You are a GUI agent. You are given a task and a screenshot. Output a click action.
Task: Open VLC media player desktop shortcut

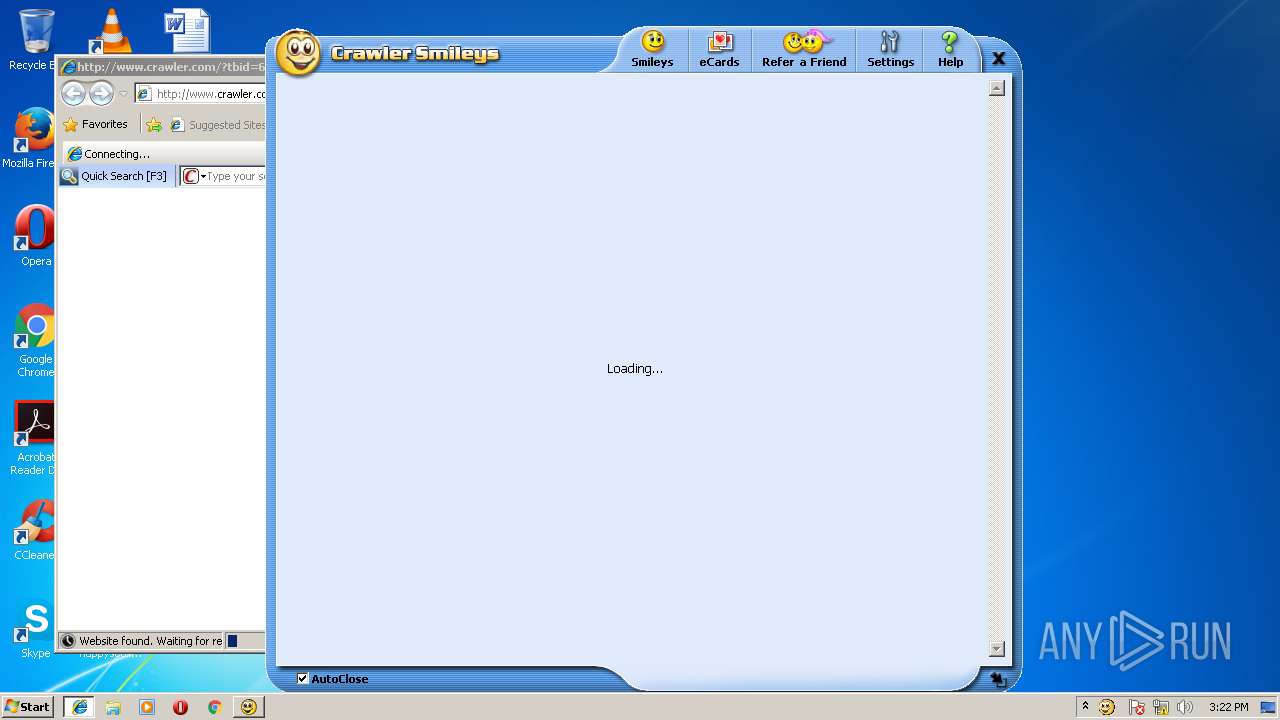[111, 32]
